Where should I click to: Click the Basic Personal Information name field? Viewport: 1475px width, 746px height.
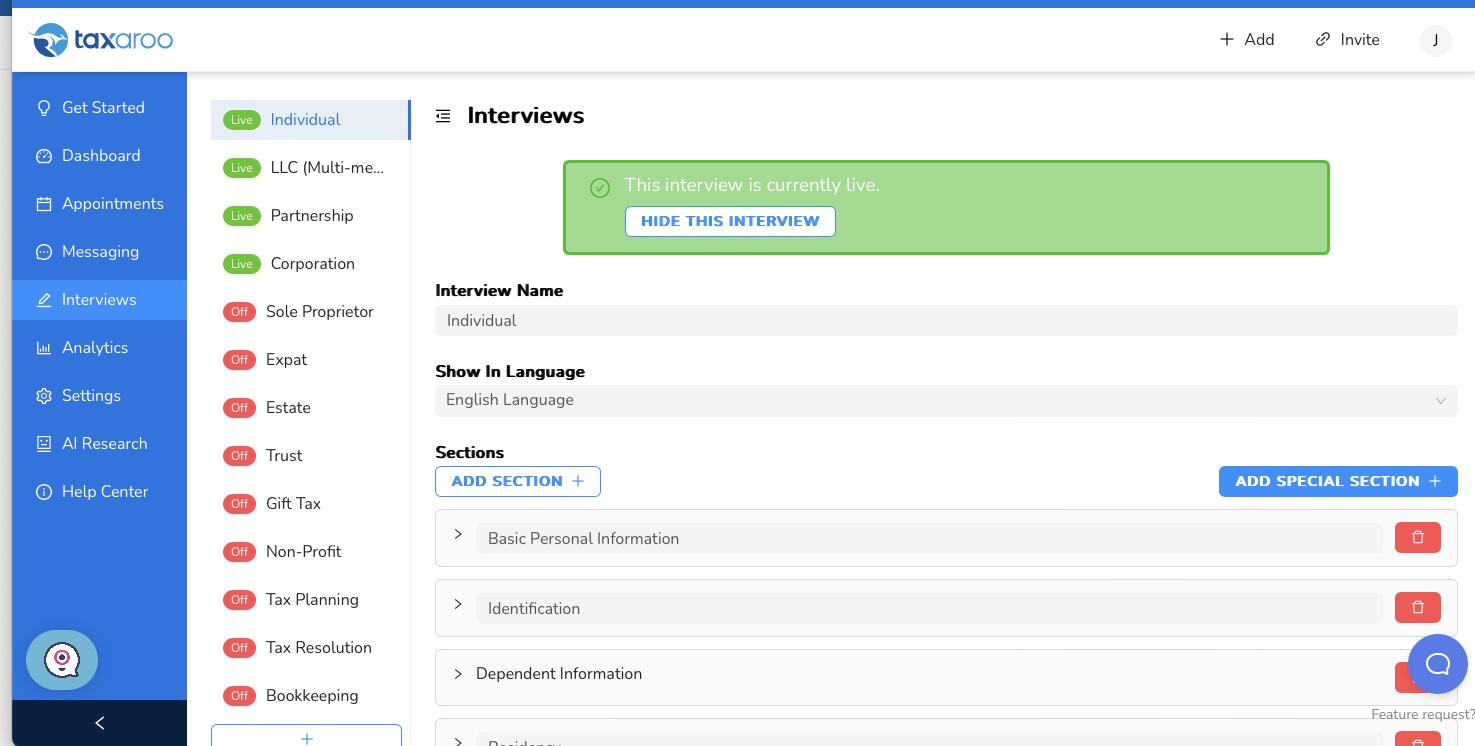[929, 538]
